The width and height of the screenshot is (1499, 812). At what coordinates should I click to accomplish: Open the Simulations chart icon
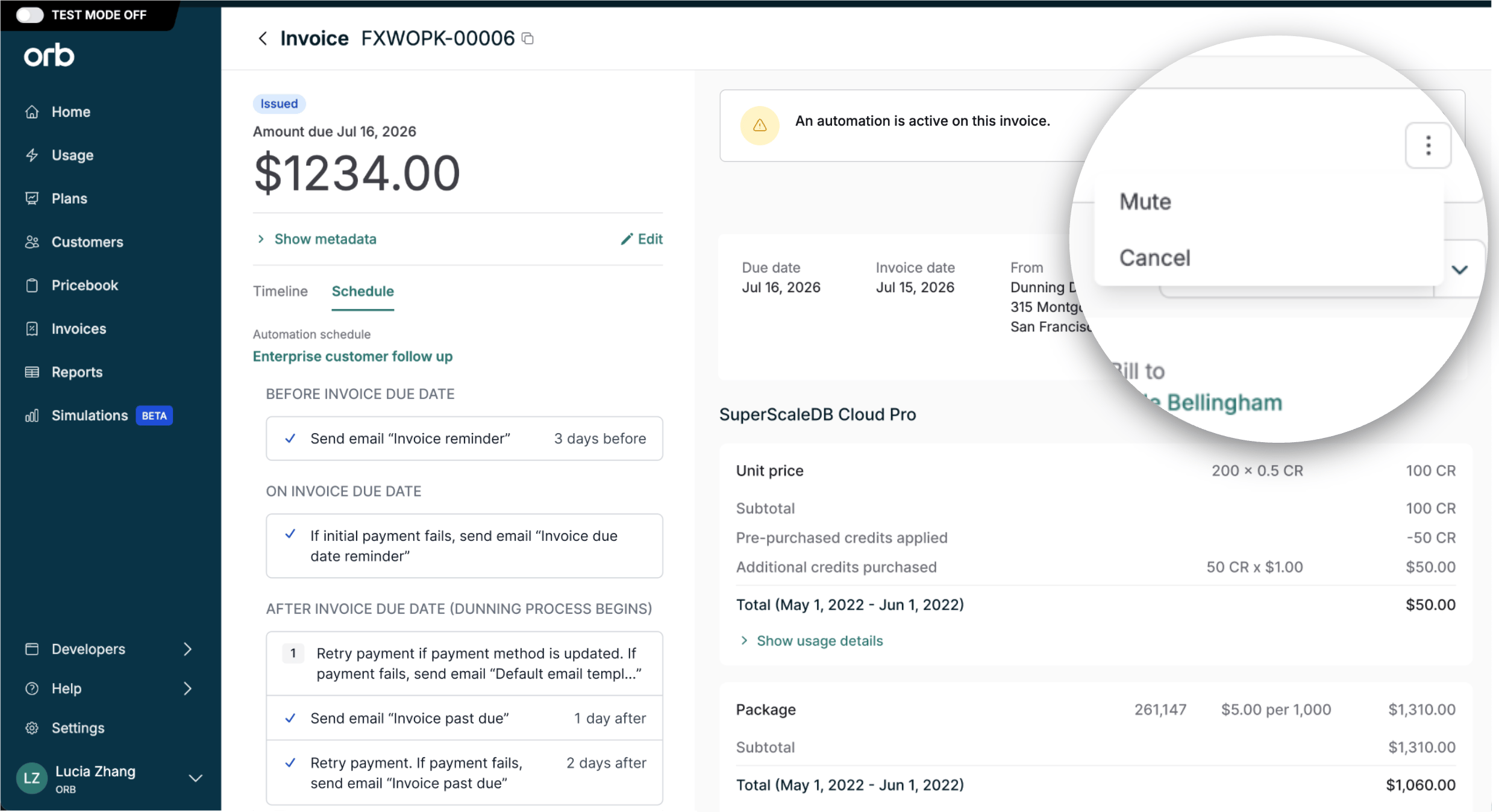(x=32, y=415)
